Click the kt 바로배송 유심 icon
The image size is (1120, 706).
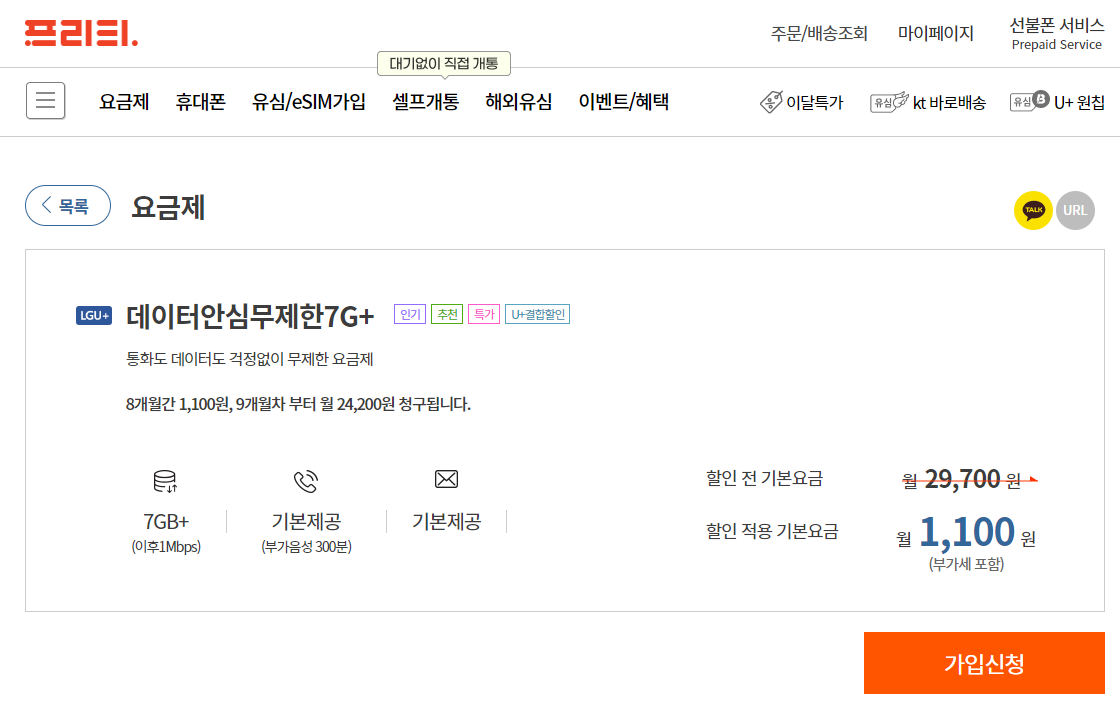pyautogui.click(x=889, y=102)
